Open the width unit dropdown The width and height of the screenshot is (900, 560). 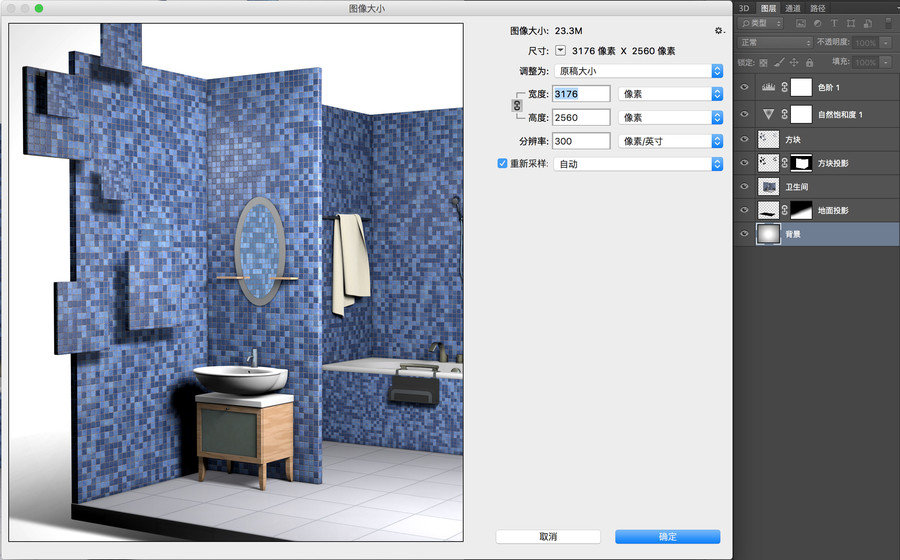coord(670,94)
